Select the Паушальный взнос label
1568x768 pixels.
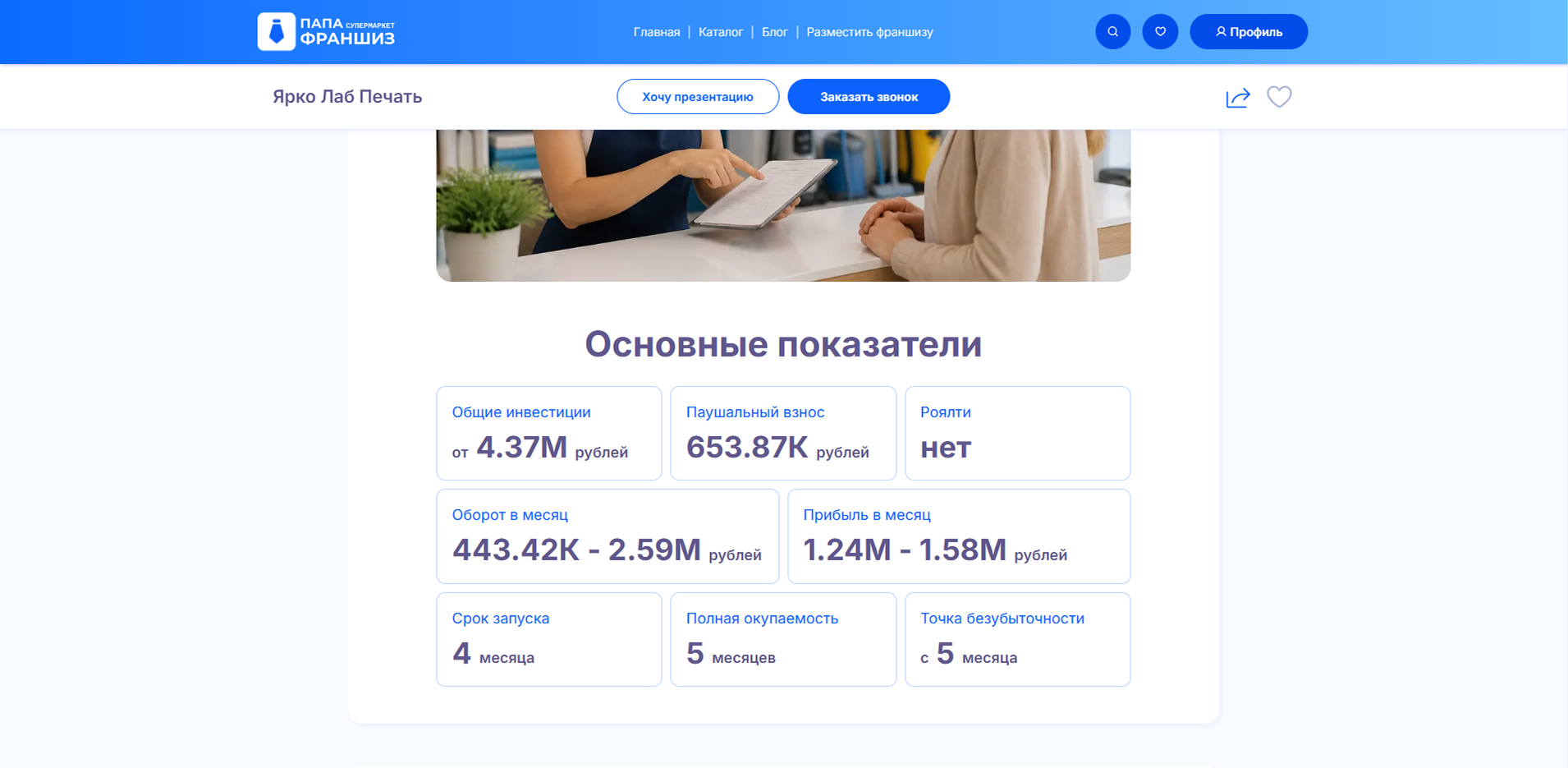755,412
